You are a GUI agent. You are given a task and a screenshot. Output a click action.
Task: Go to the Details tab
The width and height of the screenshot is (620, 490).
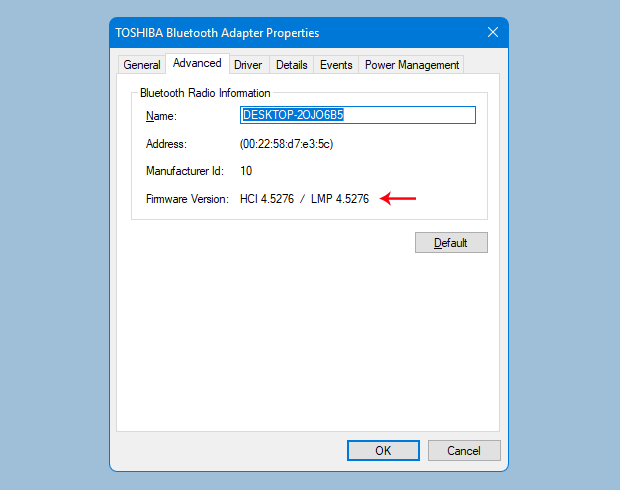click(x=291, y=65)
